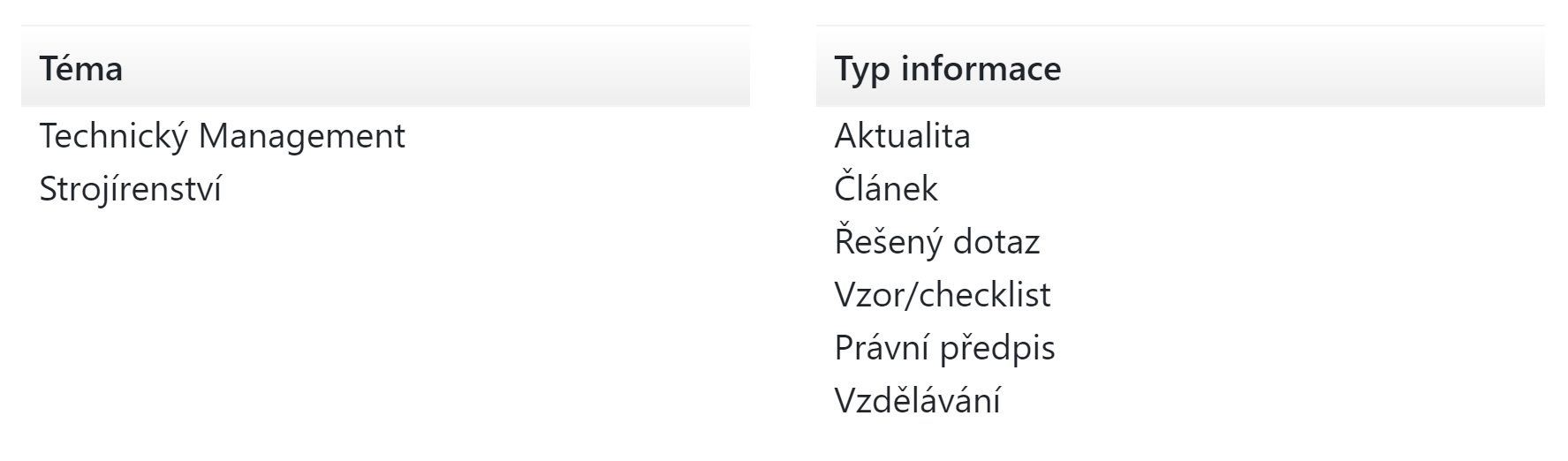Click the Typ informace header
The height and width of the screenshot is (461, 1568).
[947, 69]
